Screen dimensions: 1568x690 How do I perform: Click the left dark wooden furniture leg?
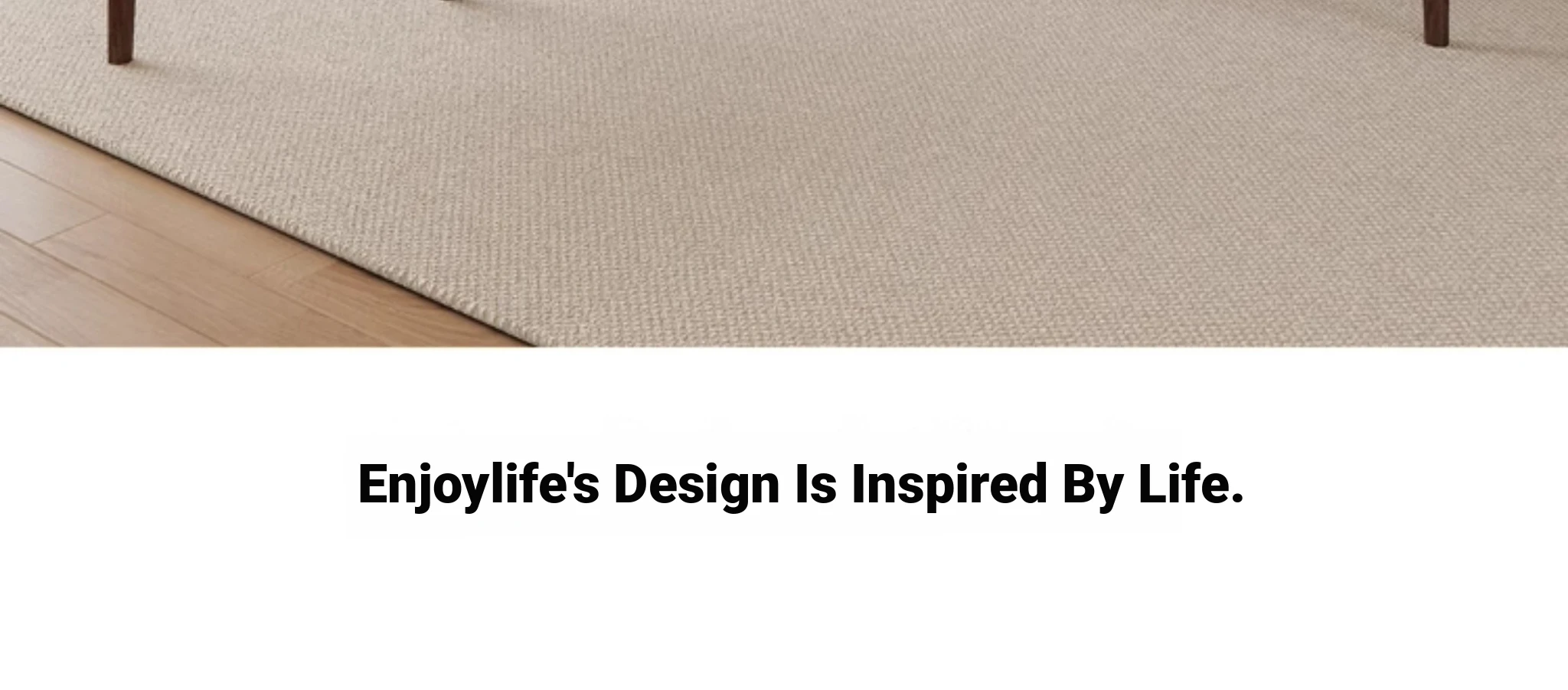[x=119, y=31]
